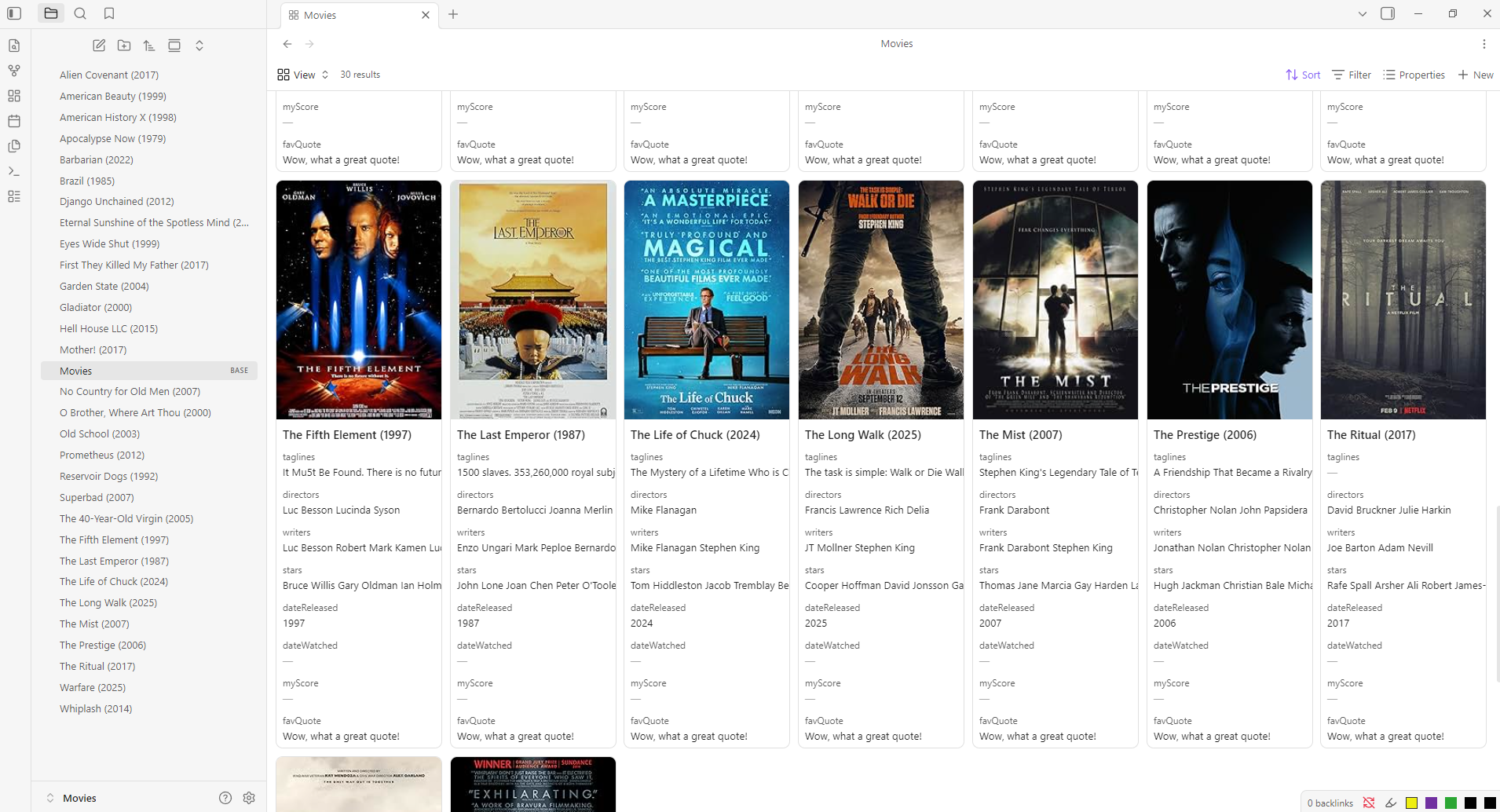Click the Properties button
Screen dimensions: 1500x812
click(1414, 75)
